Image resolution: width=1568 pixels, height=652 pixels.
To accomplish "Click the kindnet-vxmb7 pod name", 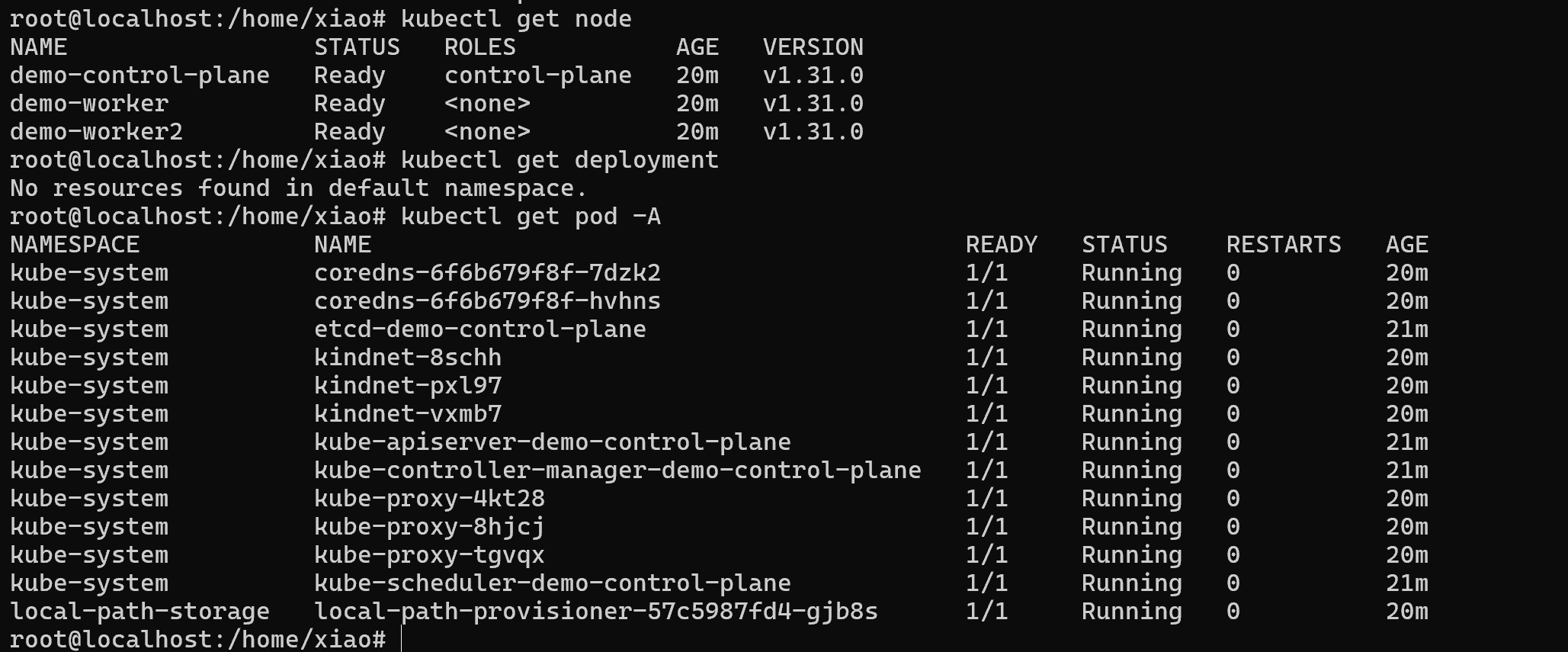I will point(408,414).
